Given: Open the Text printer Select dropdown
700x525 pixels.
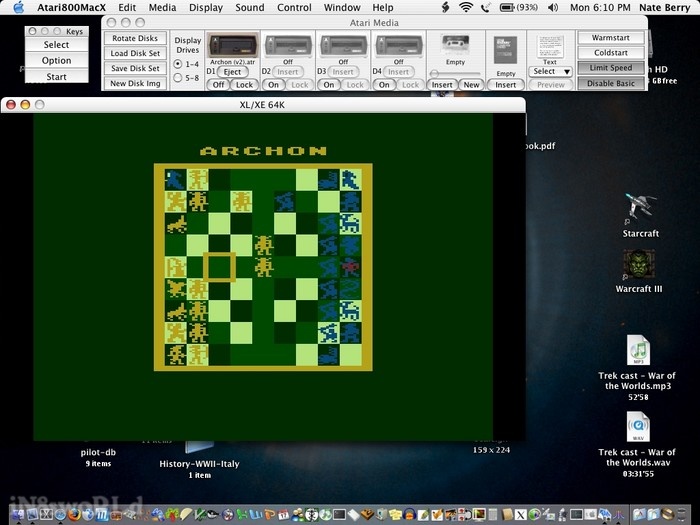Looking at the screenshot, I should [x=550, y=71].
